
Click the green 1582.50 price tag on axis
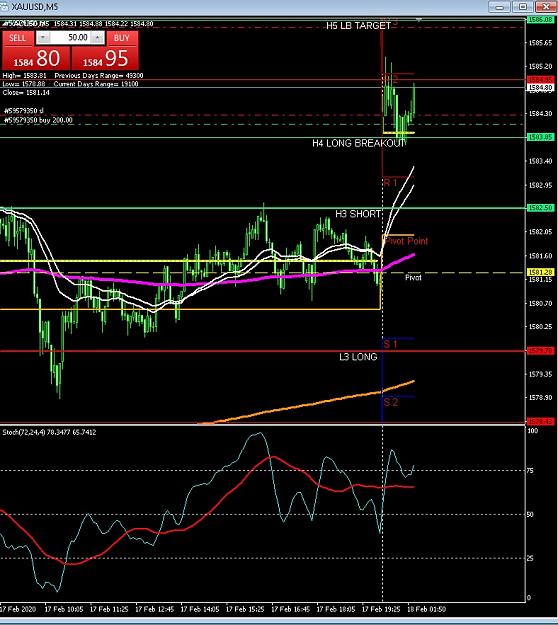540,208
